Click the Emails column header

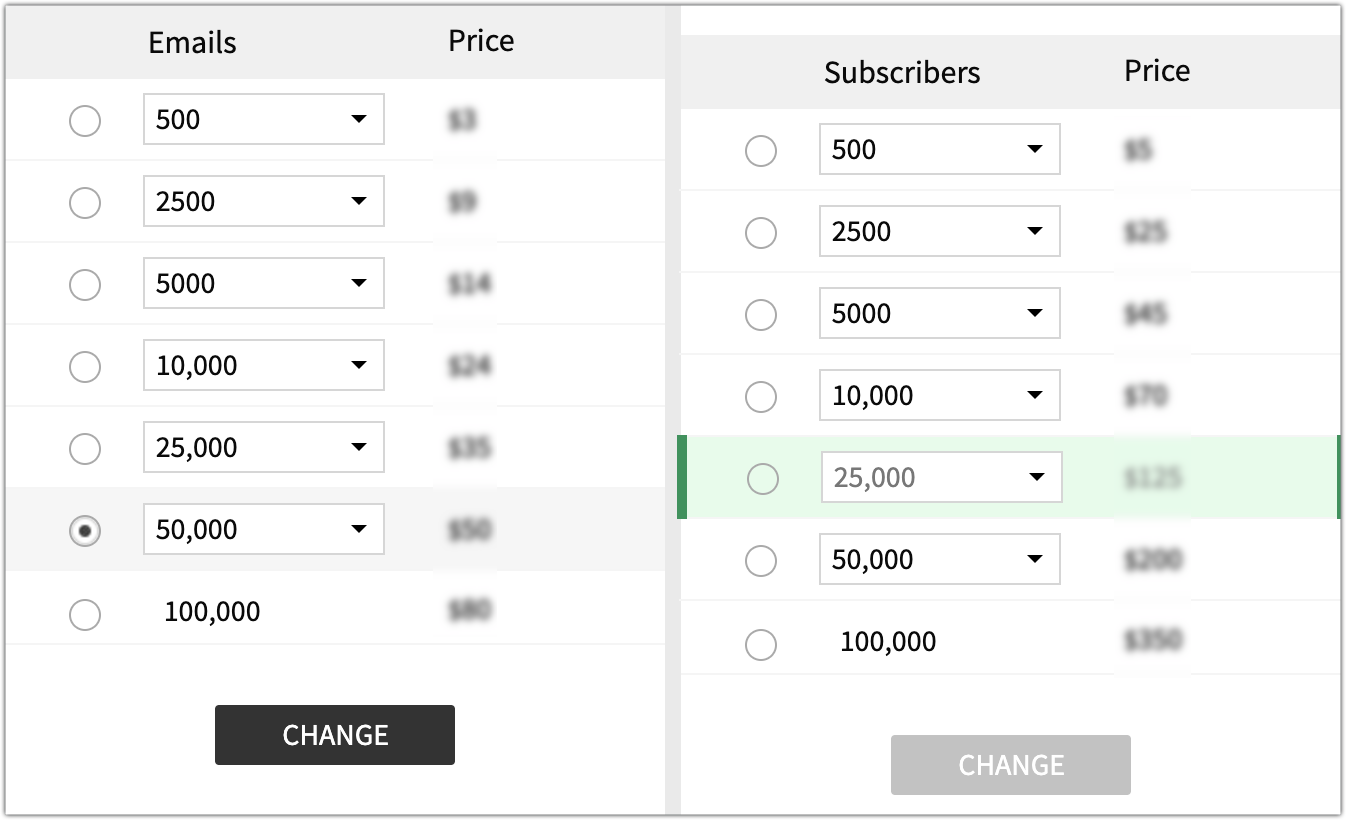point(192,43)
